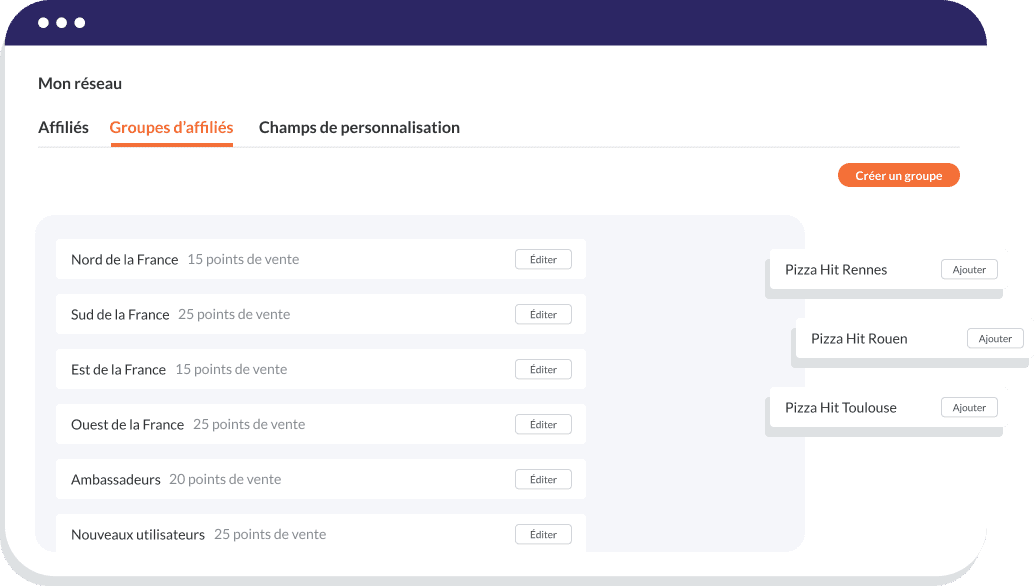
Task: Select the Groupes d'affiliés tab
Action: click(x=171, y=127)
